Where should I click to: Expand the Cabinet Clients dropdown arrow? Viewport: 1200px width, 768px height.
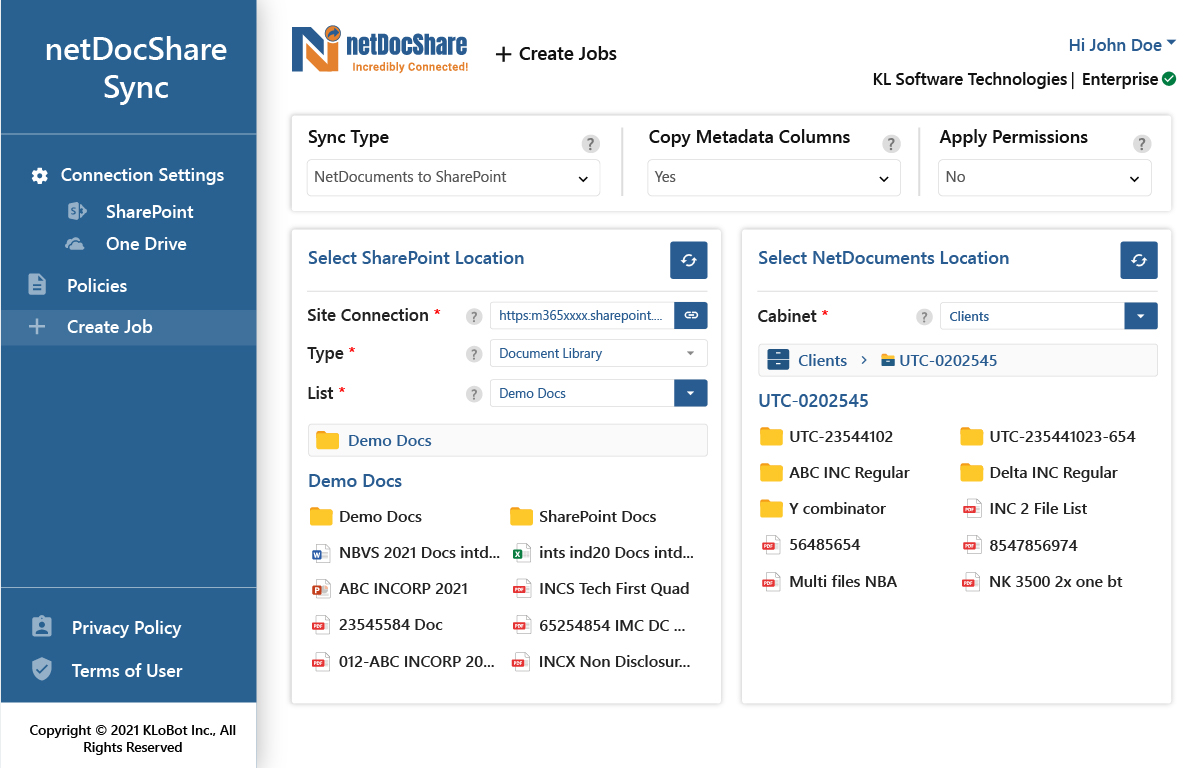(1141, 316)
